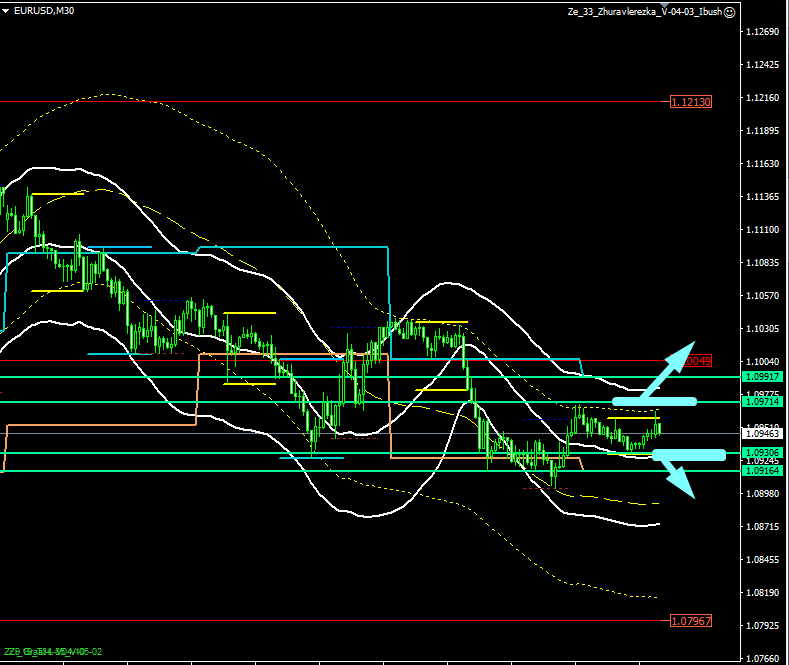Click the smiley face Expert Advisor icon
The width and height of the screenshot is (789, 665).
coord(730,12)
